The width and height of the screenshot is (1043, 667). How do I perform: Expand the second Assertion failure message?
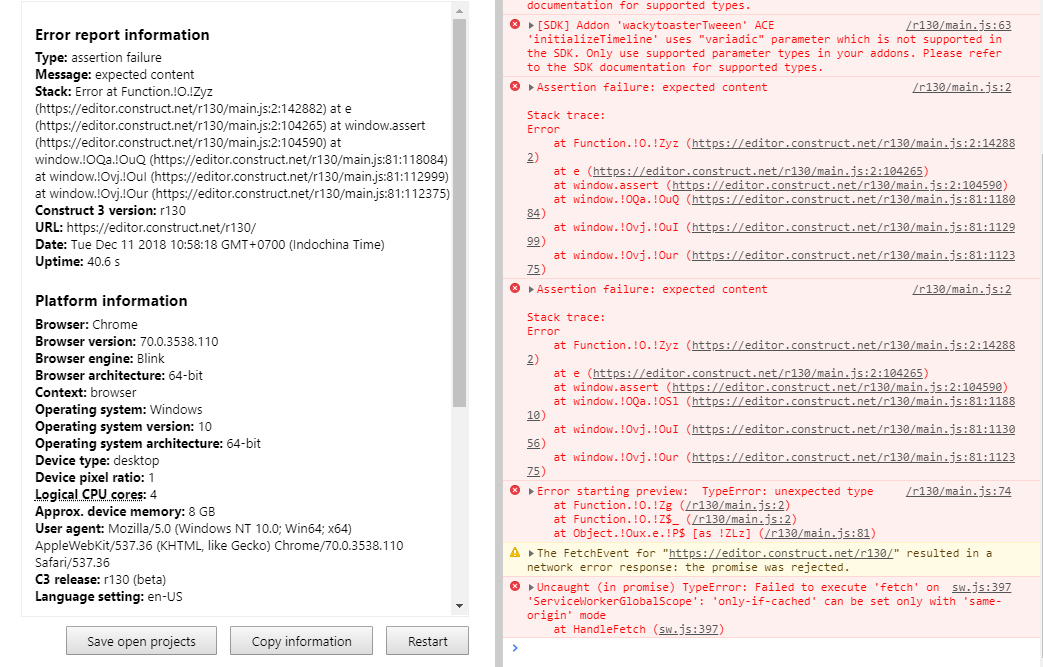(x=531, y=289)
